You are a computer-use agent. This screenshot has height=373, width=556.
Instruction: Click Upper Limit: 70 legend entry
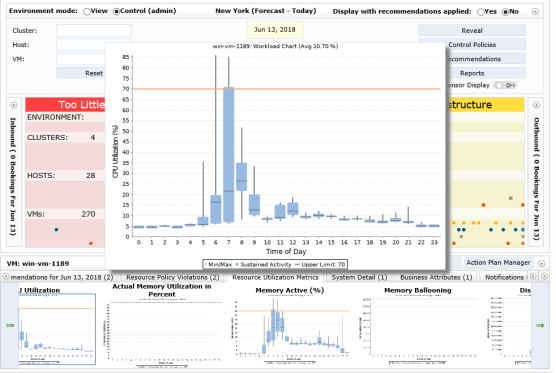point(320,265)
